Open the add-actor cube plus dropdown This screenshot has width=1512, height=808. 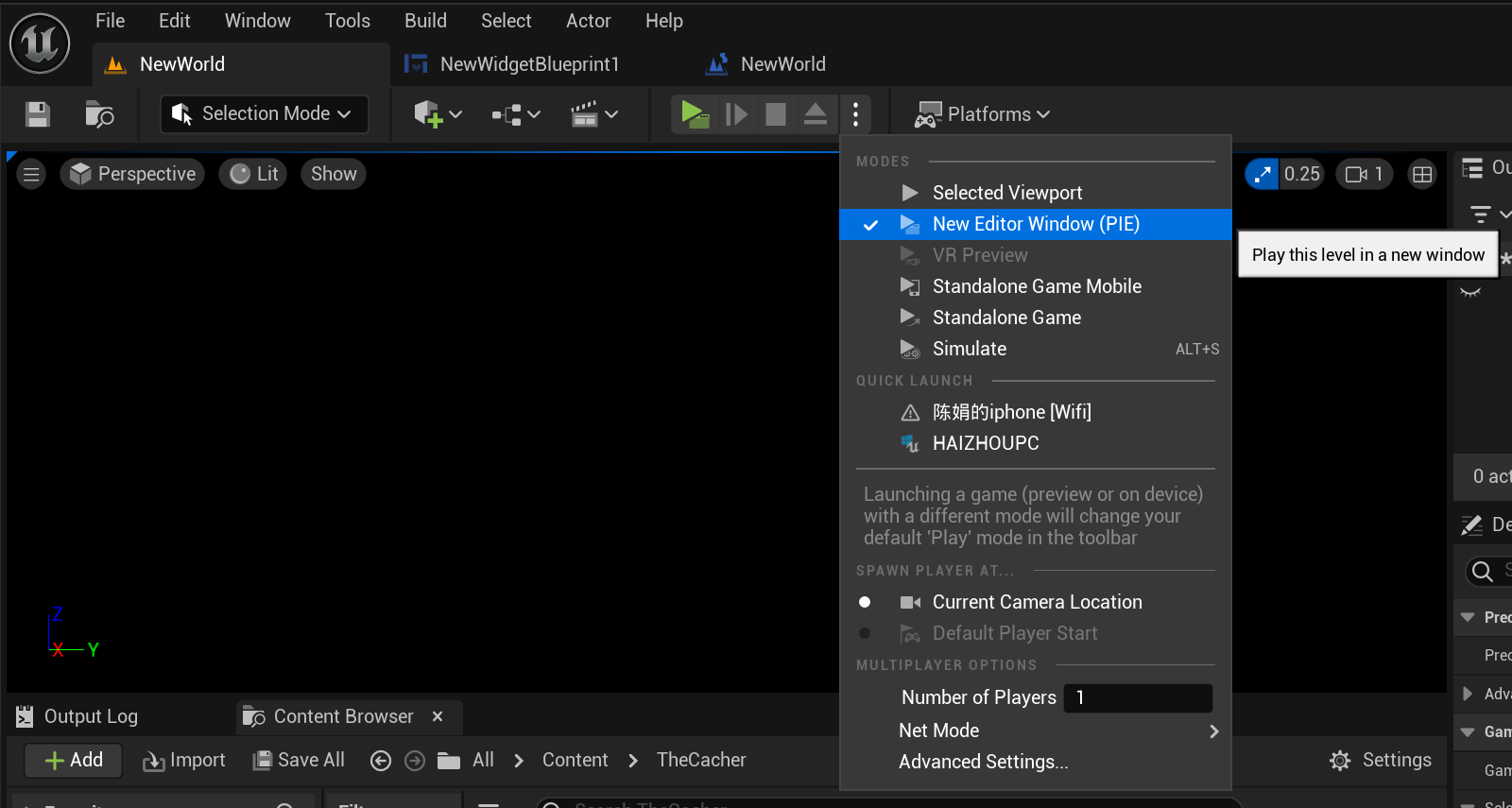[438, 114]
